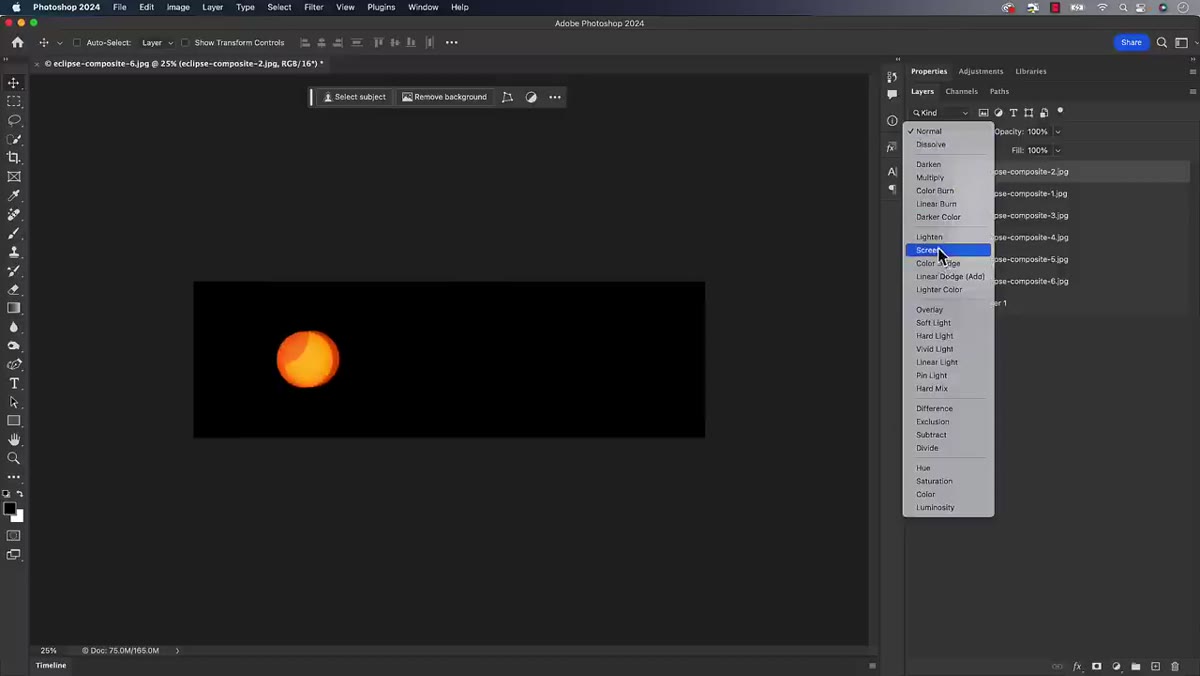Click the search icon near Share
The width and height of the screenshot is (1200, 676).
pyautogui.click(x=1162, y=43)
